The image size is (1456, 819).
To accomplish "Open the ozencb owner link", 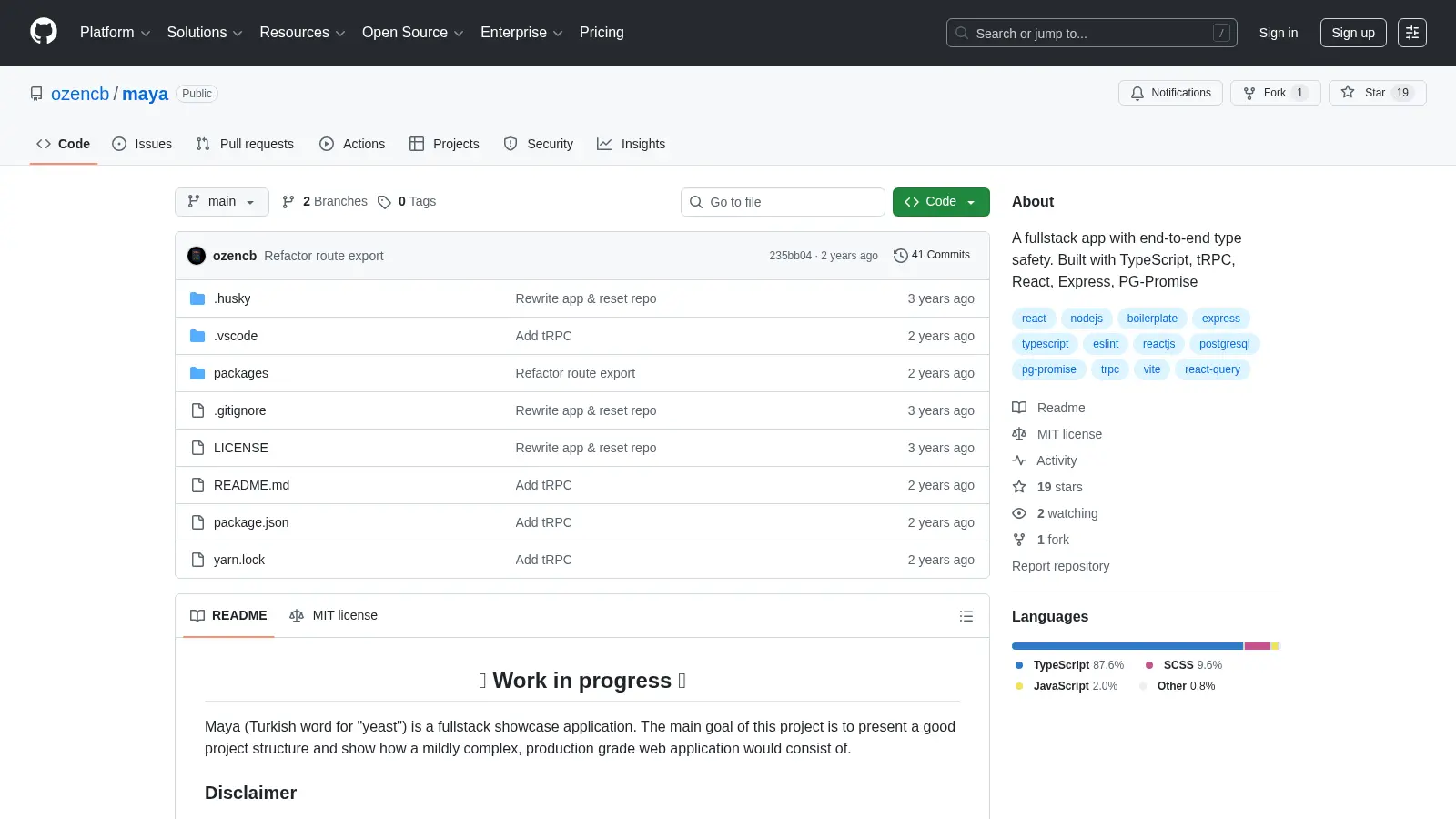I will click(x=80, y=94).
